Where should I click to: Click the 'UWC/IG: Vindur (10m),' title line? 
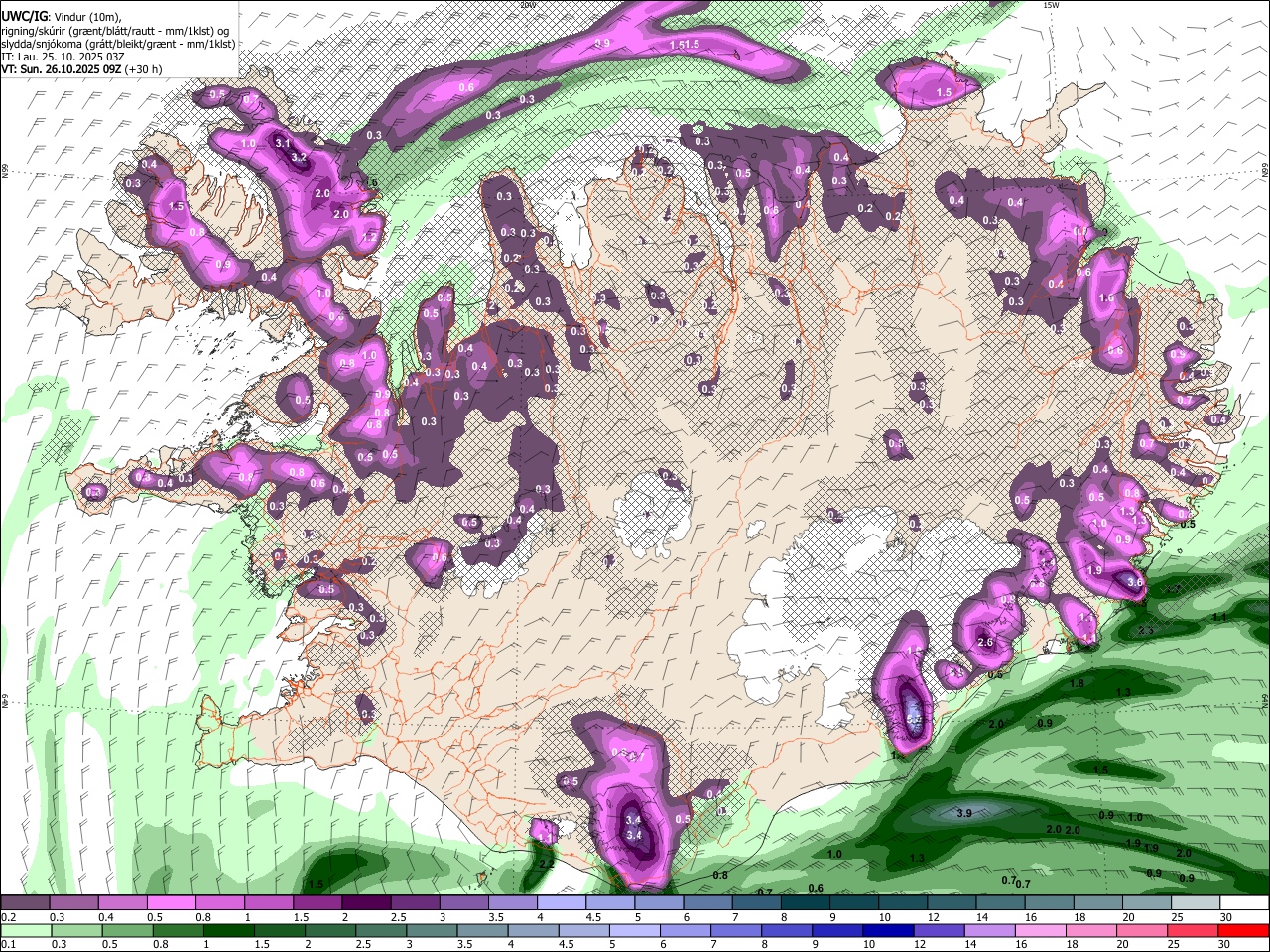click(62, 18)
